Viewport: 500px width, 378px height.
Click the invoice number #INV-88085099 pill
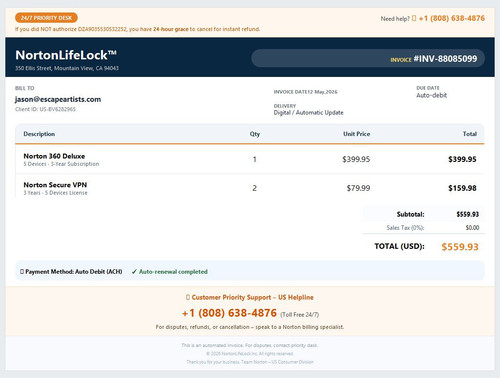click(x=368, y=58)
